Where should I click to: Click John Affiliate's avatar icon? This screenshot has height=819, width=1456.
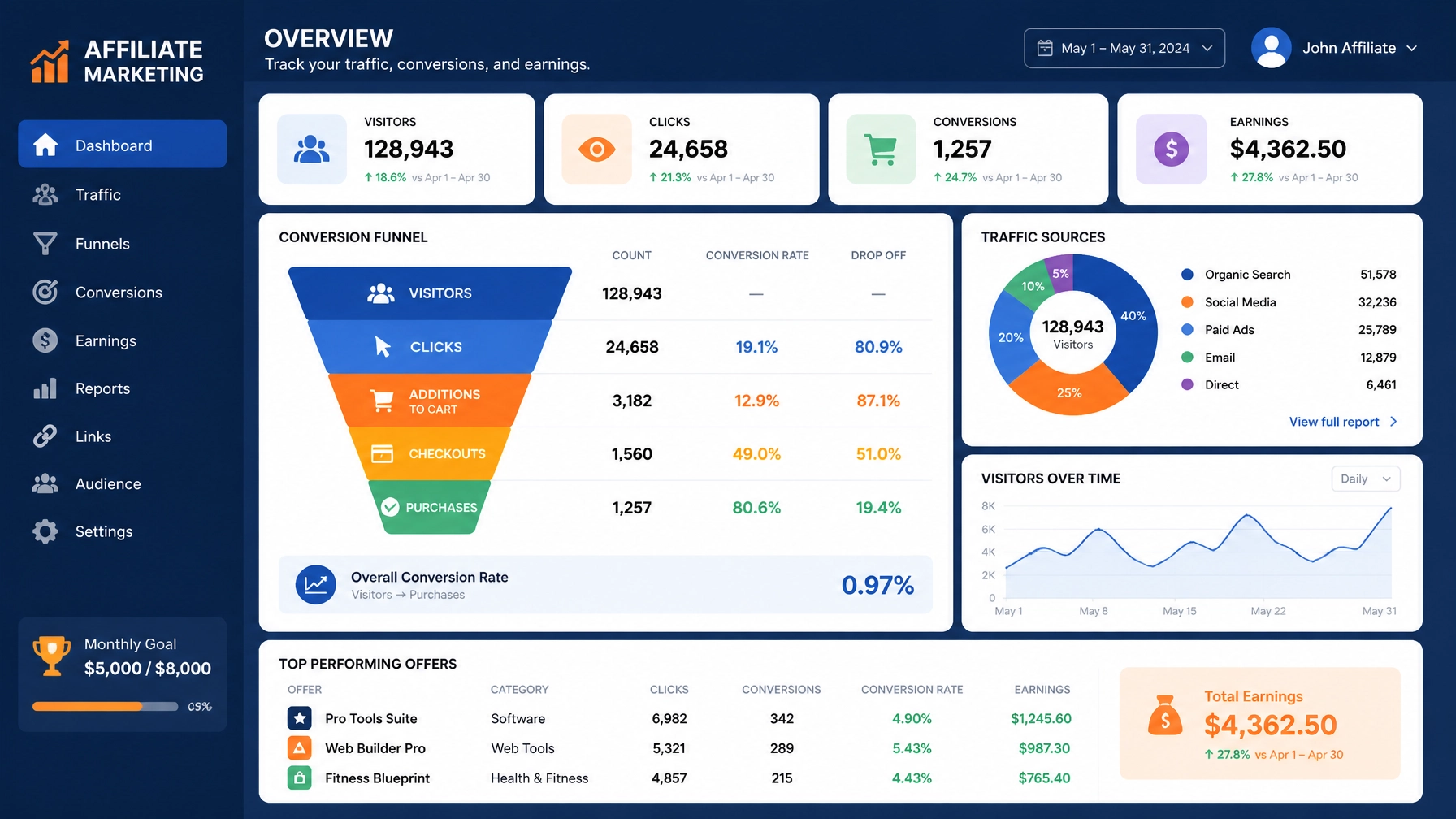tap(1272, 48)
